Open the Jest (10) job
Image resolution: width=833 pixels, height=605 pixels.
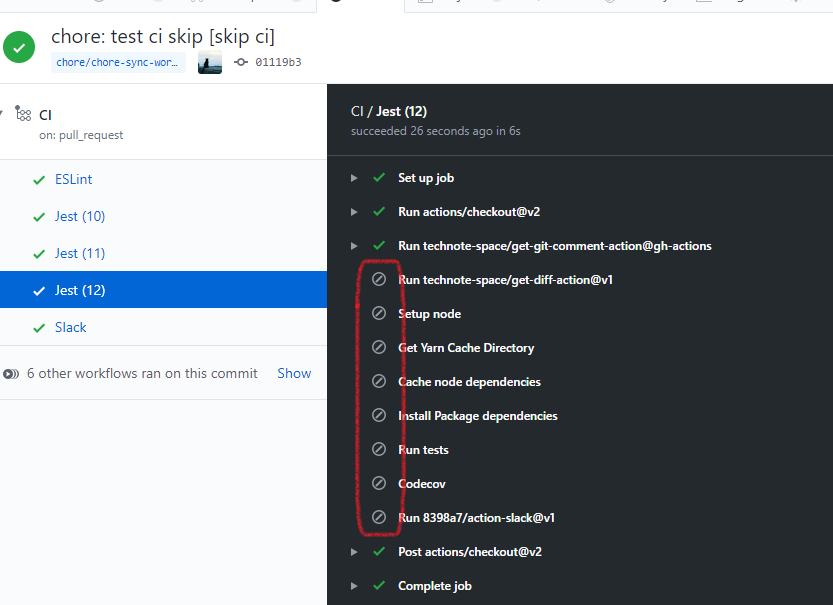[80, 216]
